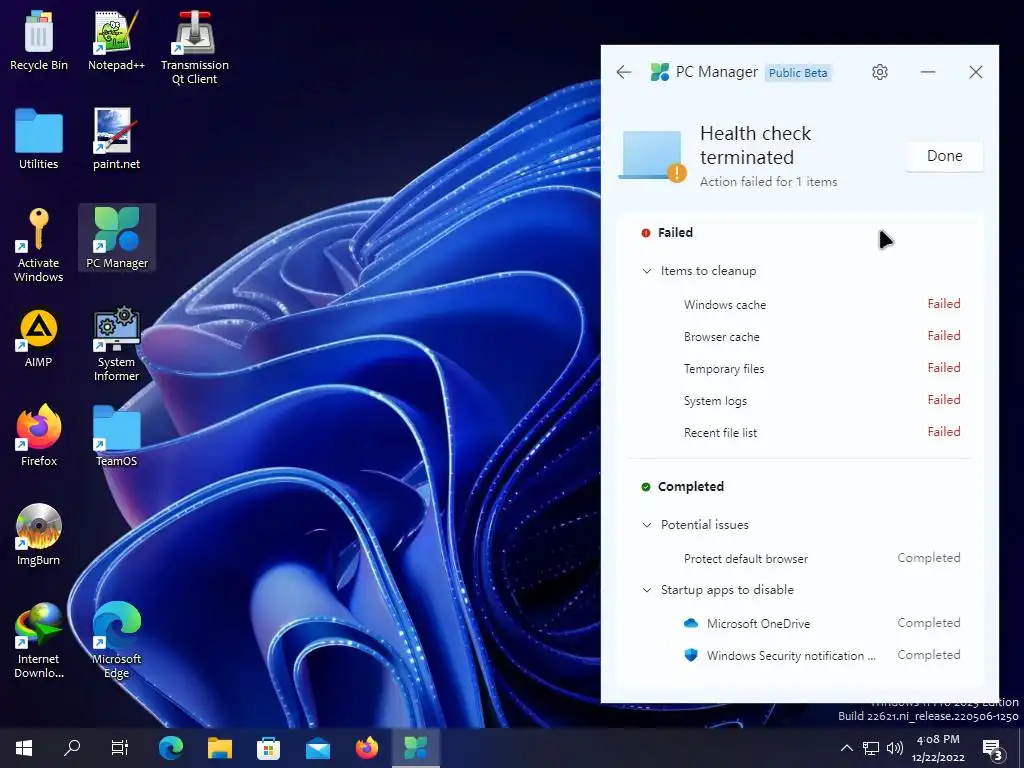Image resolution: width=1024 pixels, height=768 pixels.
Task: Close the PC Manager window
Action: 976,72
